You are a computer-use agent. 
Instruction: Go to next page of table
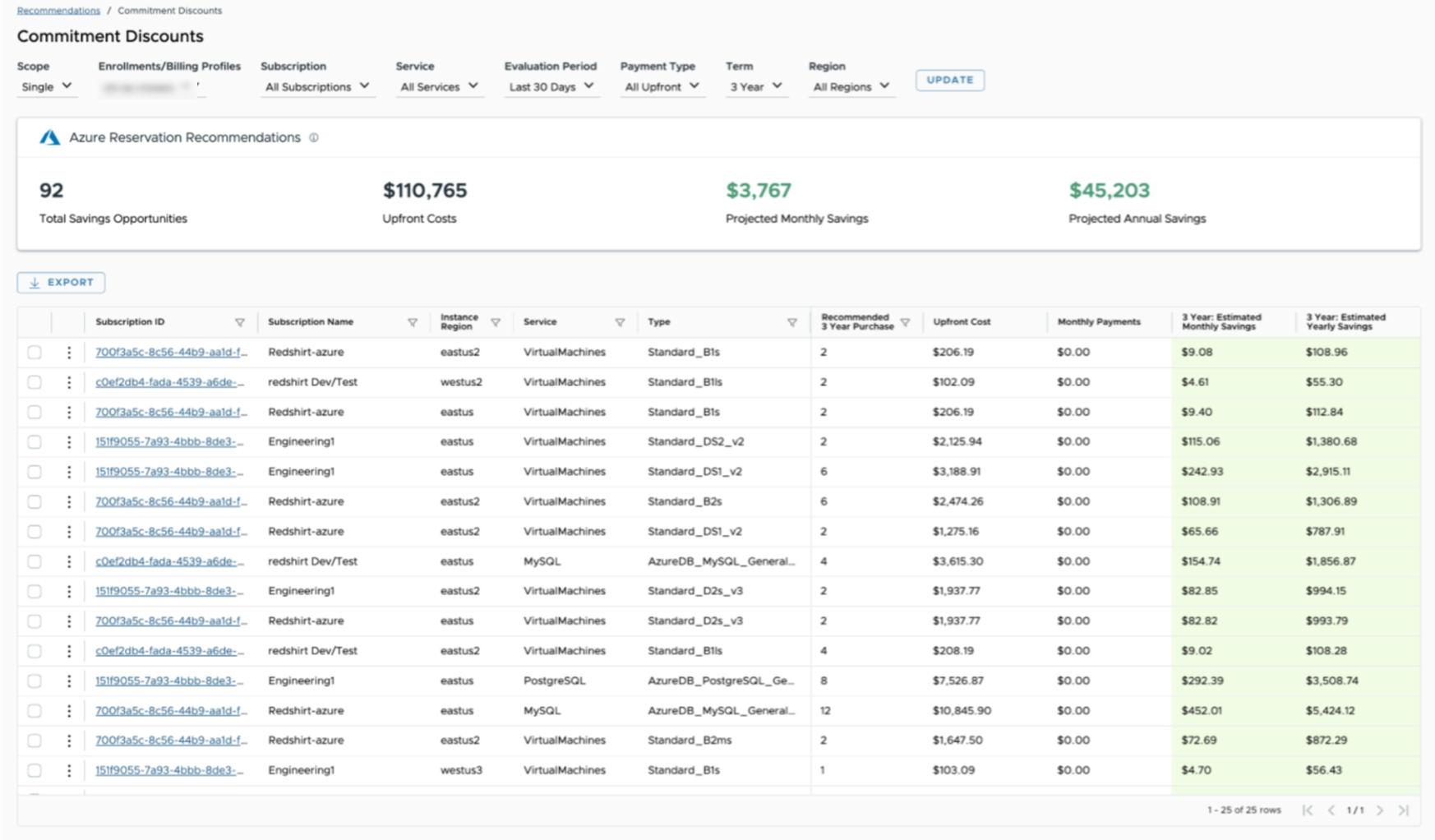1380,810
